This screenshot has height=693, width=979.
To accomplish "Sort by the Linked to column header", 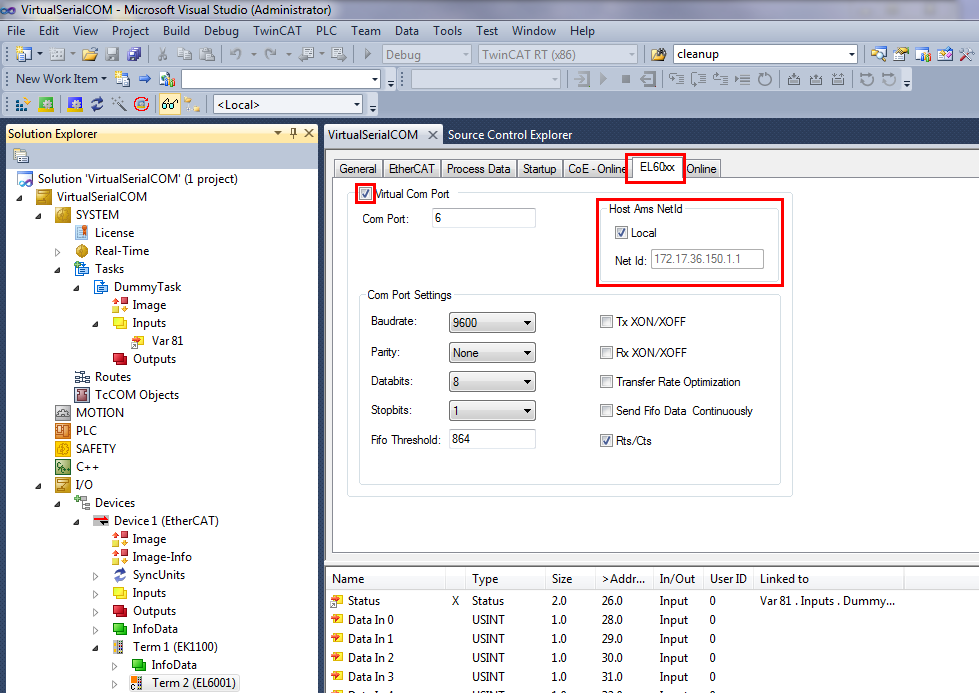I will pos(828,579).
